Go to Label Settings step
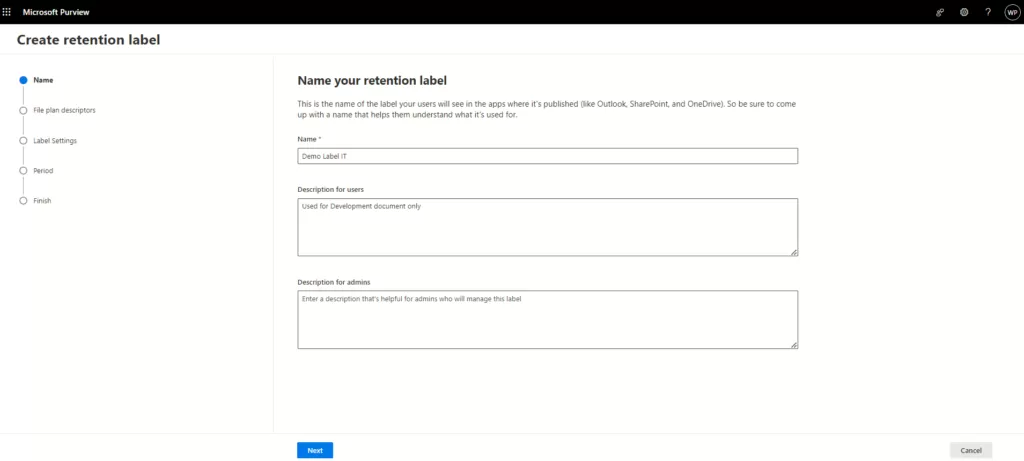The image size is (1024, 461). tap(55, 141)
